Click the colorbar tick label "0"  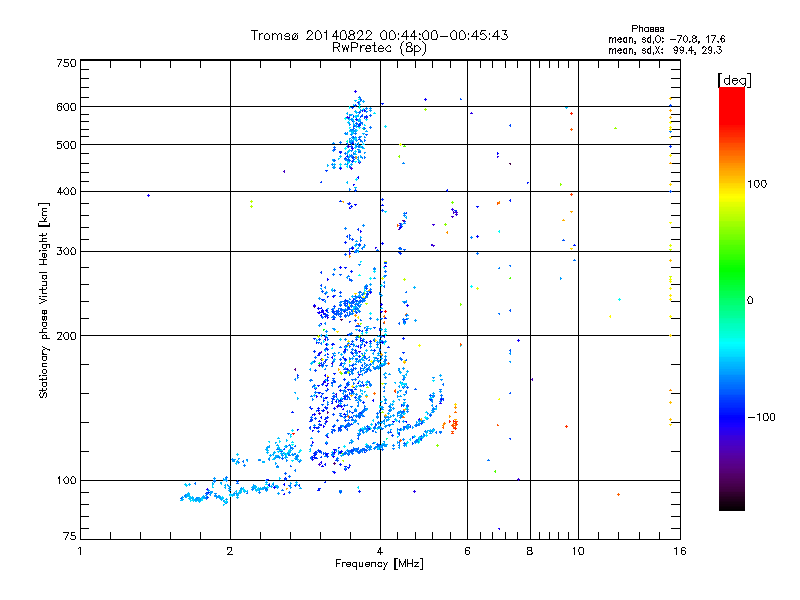pyautogui.click(x=750, y=301)
